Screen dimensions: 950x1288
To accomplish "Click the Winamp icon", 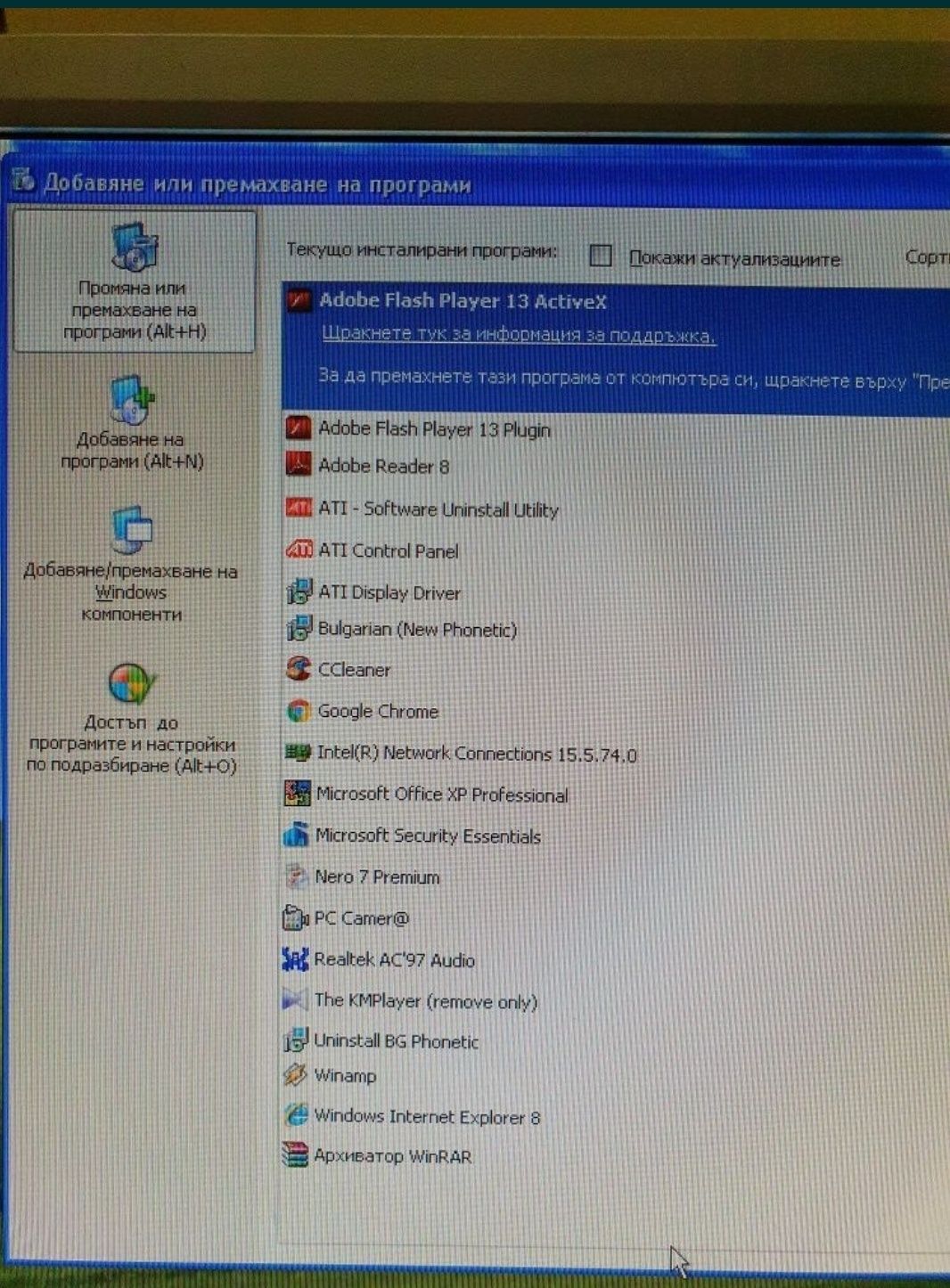I will pos(295,1075).
